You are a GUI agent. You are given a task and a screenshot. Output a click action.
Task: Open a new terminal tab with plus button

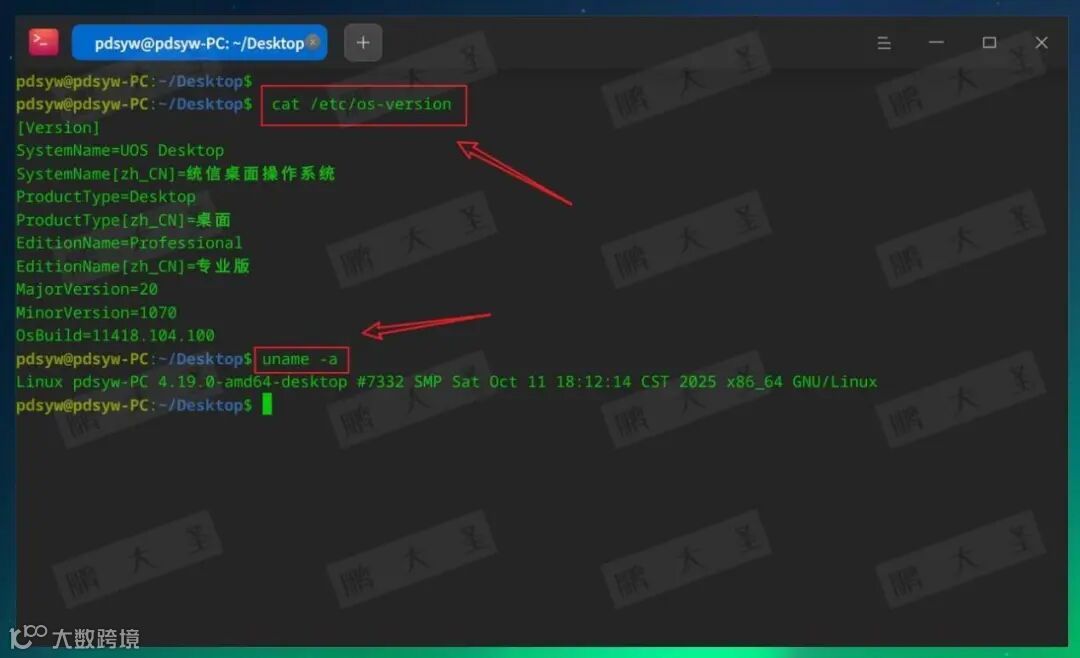pyautogui.click(x=363, y=43)
